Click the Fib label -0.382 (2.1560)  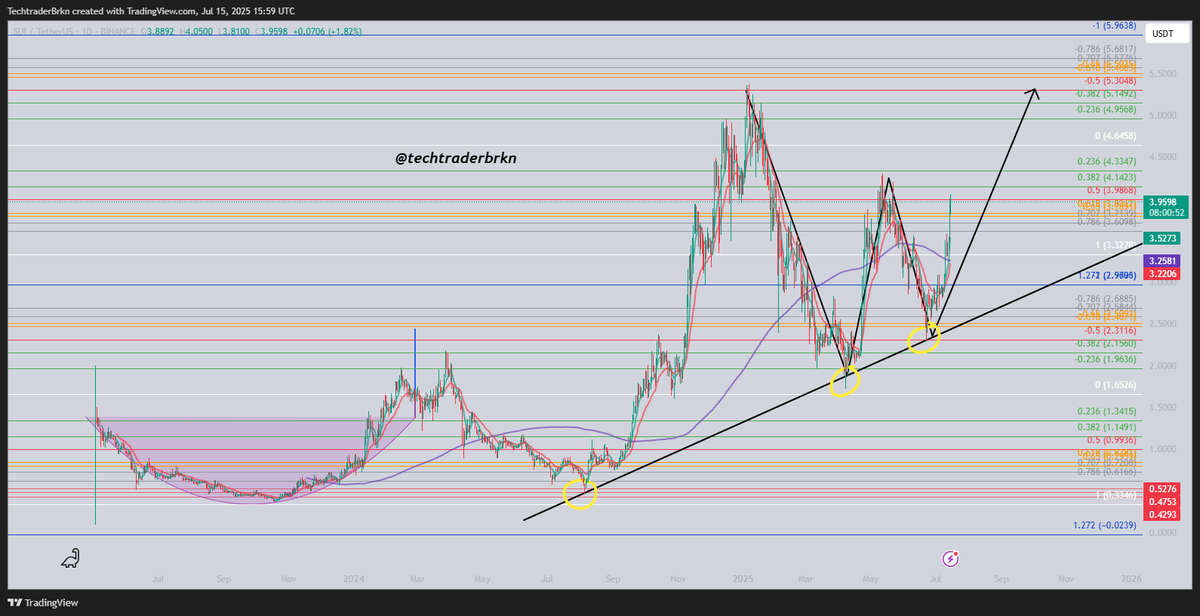pos(1108,343)
